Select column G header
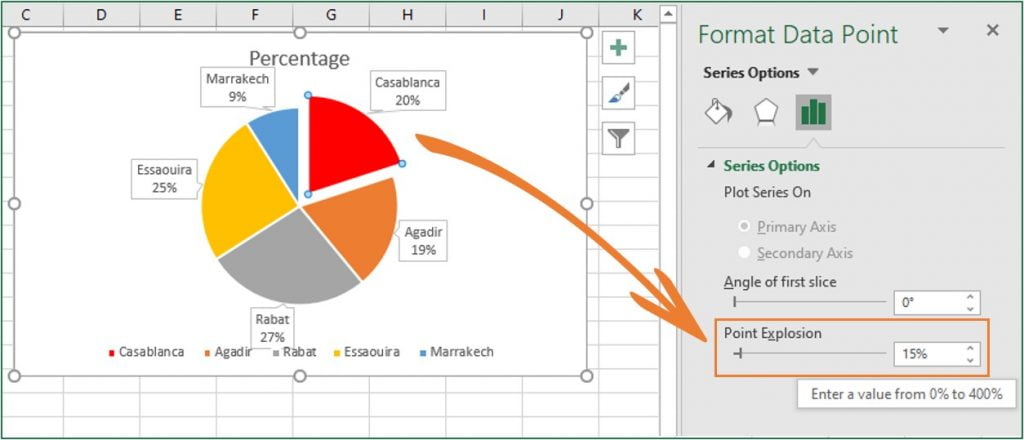Viewport: 1024px width, 440px height. (331, 14)
